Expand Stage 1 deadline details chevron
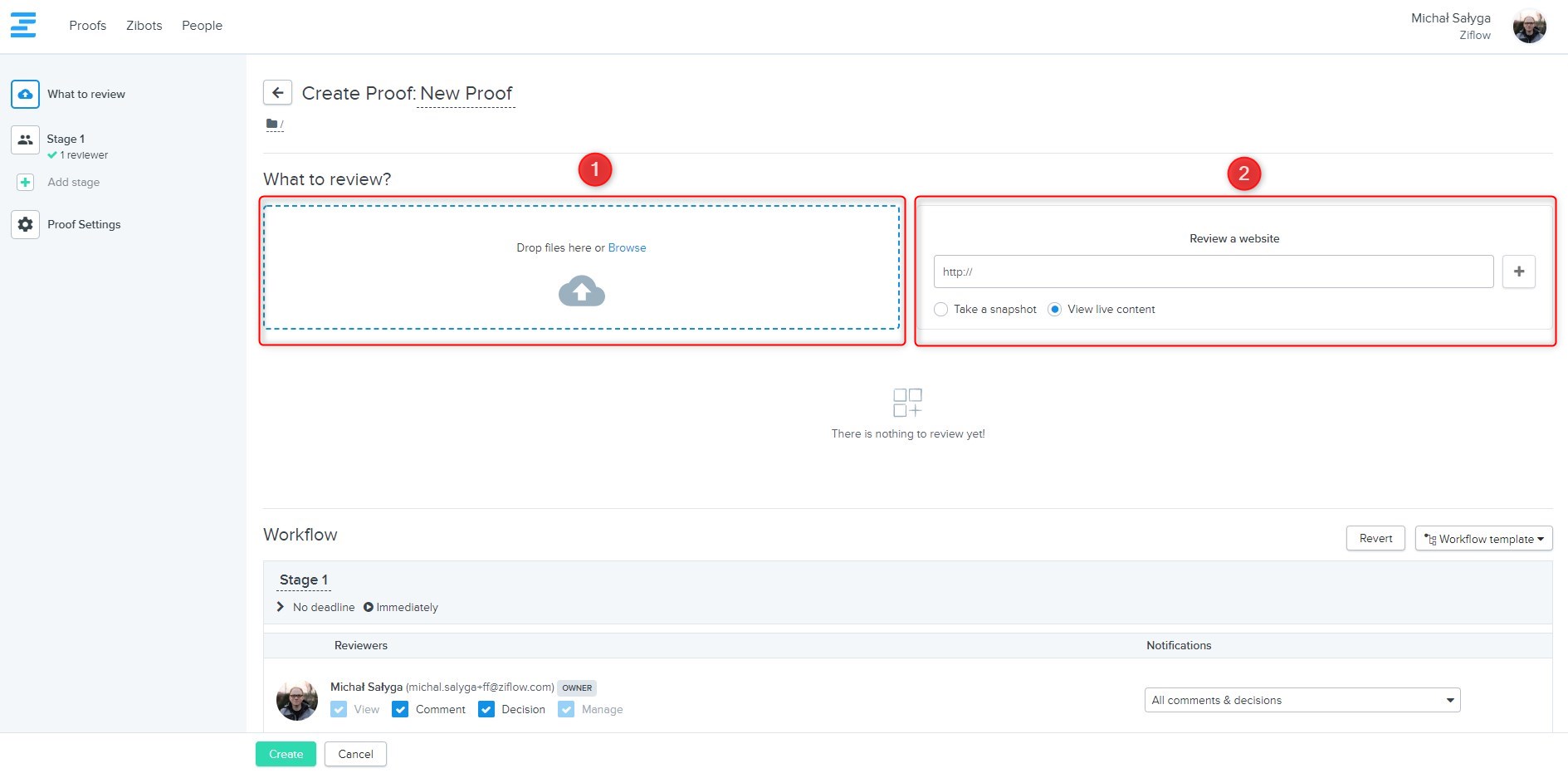 tap(281, 608)
